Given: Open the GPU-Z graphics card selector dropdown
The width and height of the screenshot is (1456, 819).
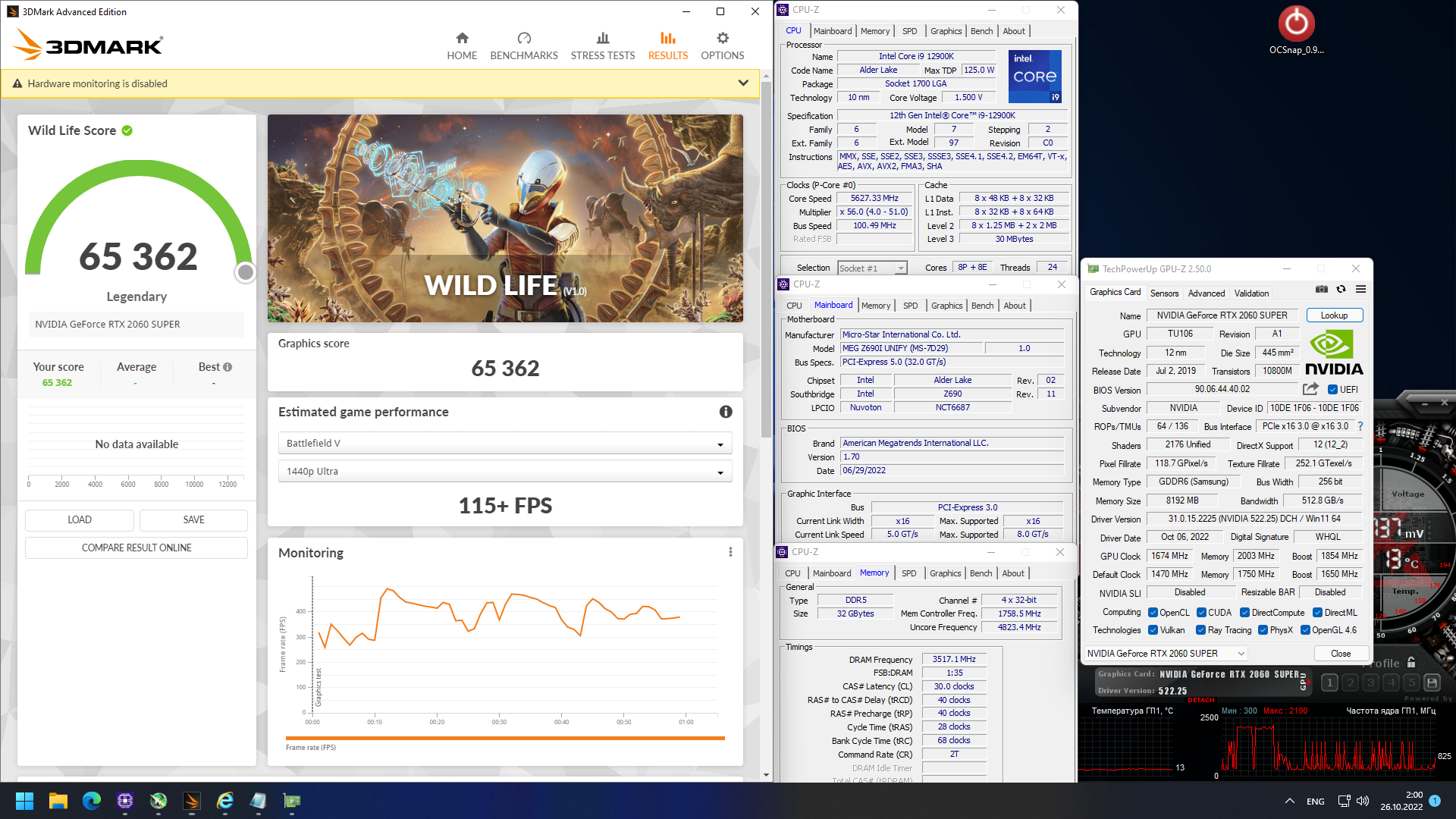Looking at the screenshot, I should coord(1166,653).
